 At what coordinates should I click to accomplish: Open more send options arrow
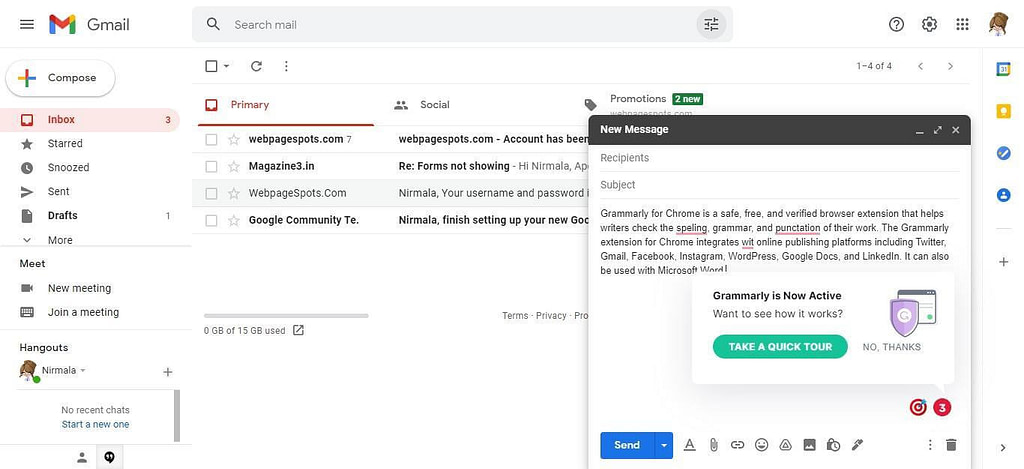pyautogui.click(x=664, y=445)
